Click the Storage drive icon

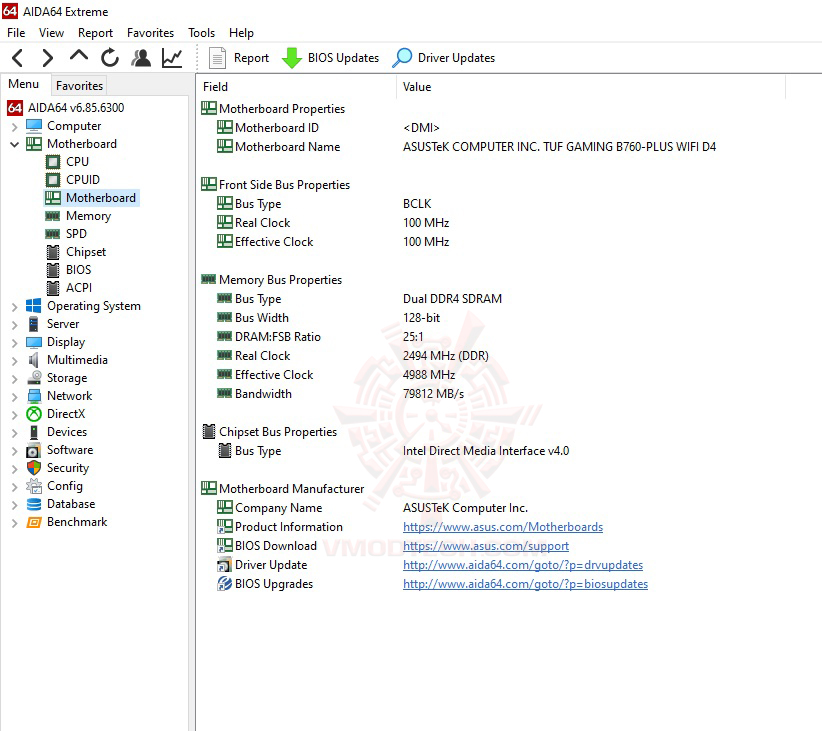click(35, 378)
